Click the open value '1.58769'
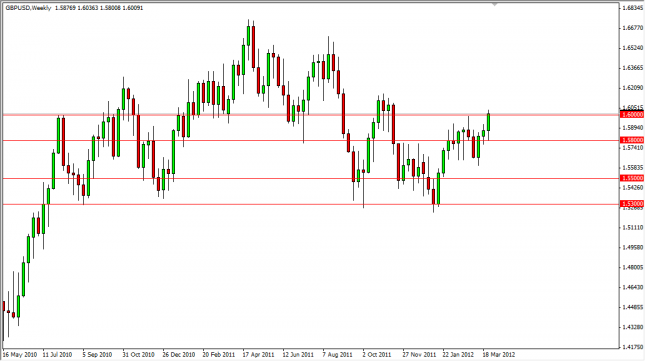 (x=65, y=8)
